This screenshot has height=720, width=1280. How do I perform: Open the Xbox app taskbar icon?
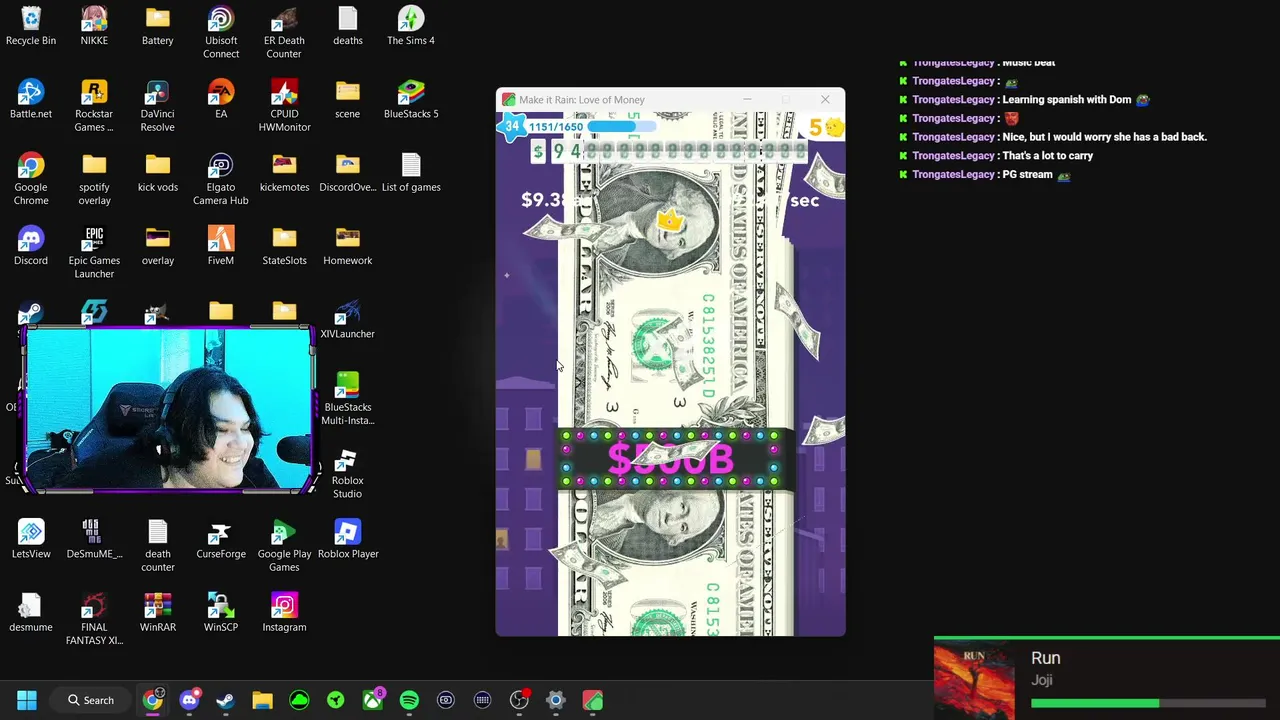click(x=372, y=700)
